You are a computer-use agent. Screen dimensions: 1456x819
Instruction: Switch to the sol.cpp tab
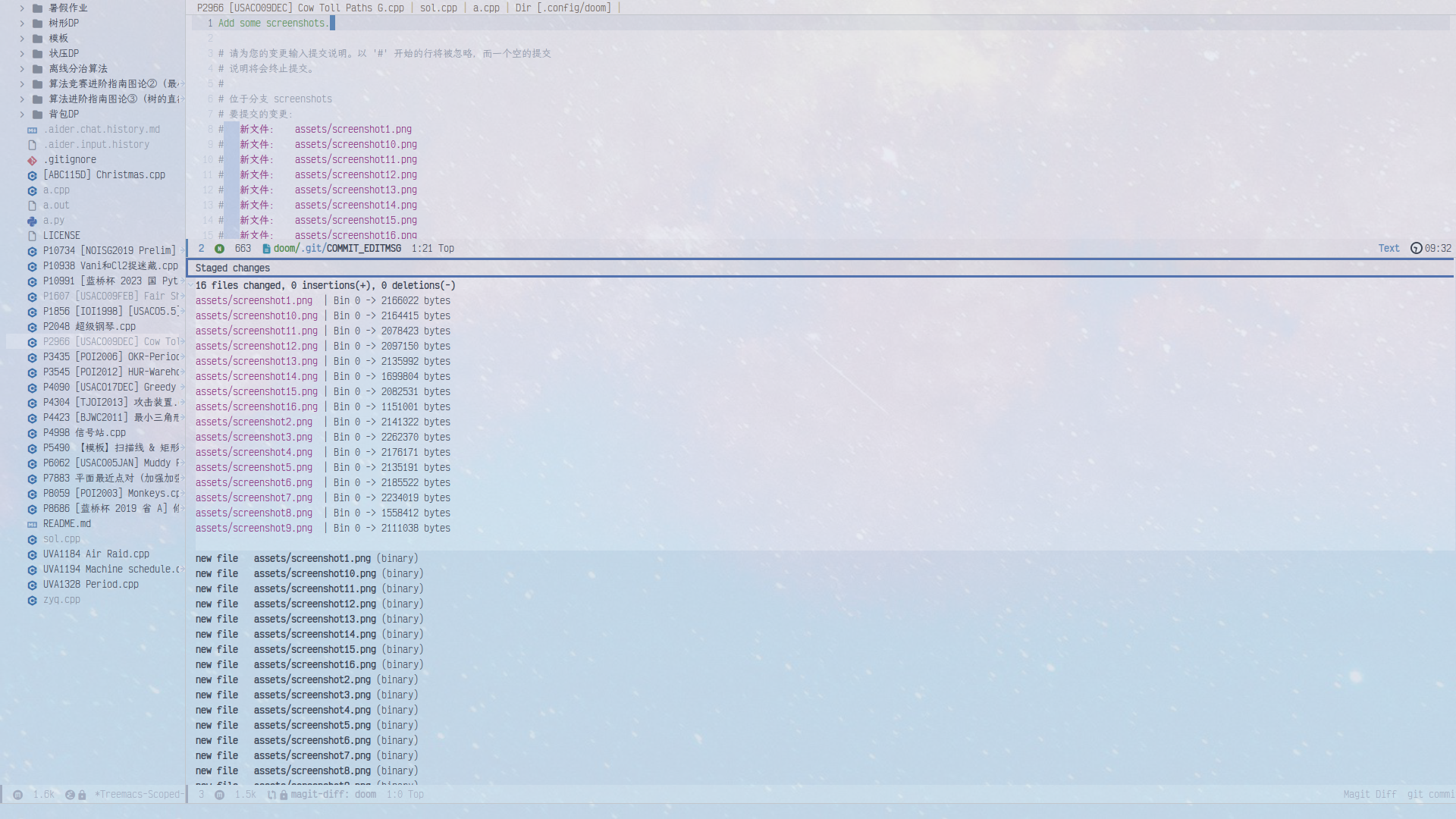[438, 8]
